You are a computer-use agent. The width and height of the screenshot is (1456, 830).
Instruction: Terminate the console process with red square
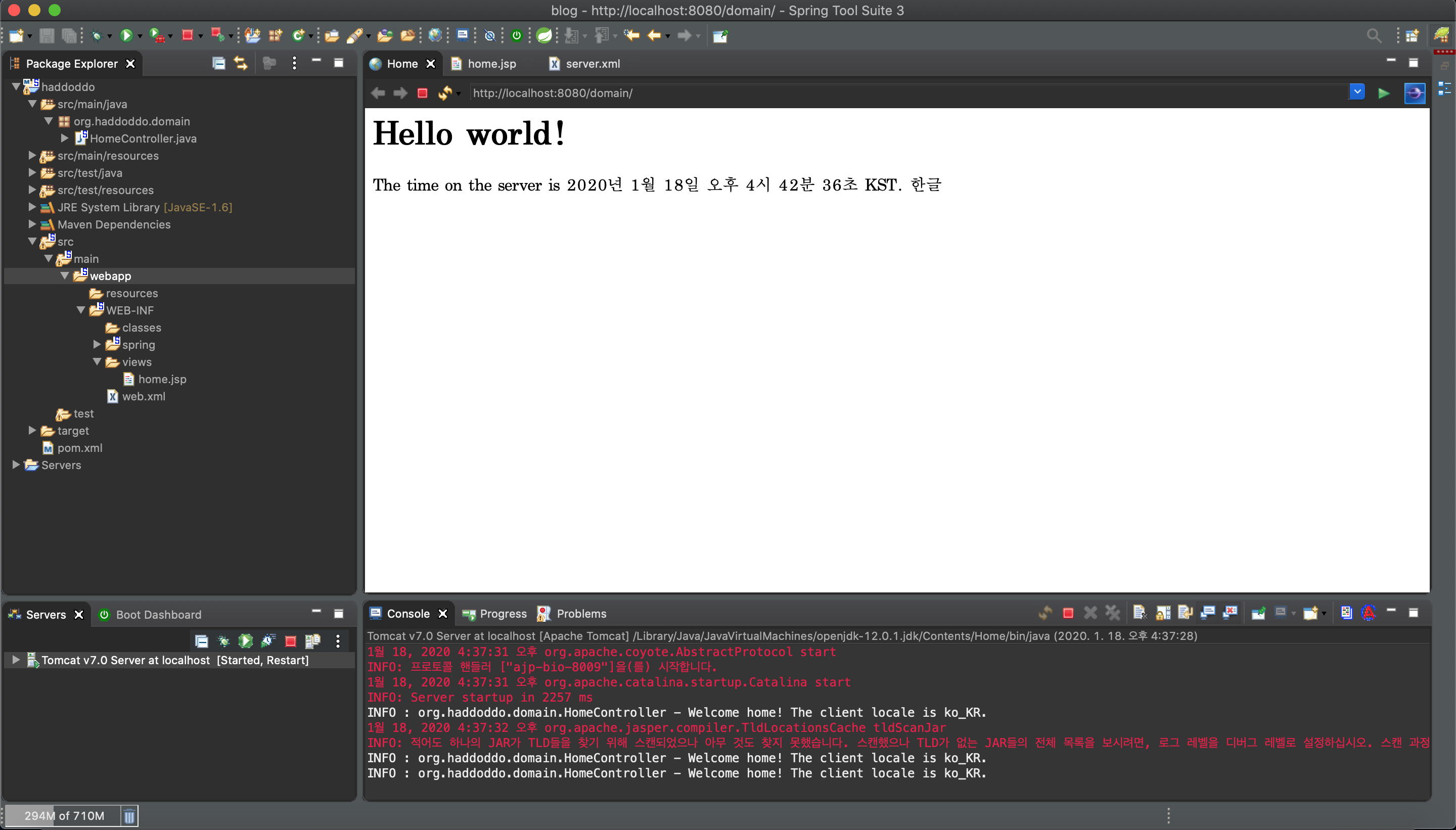[1068, 613]
